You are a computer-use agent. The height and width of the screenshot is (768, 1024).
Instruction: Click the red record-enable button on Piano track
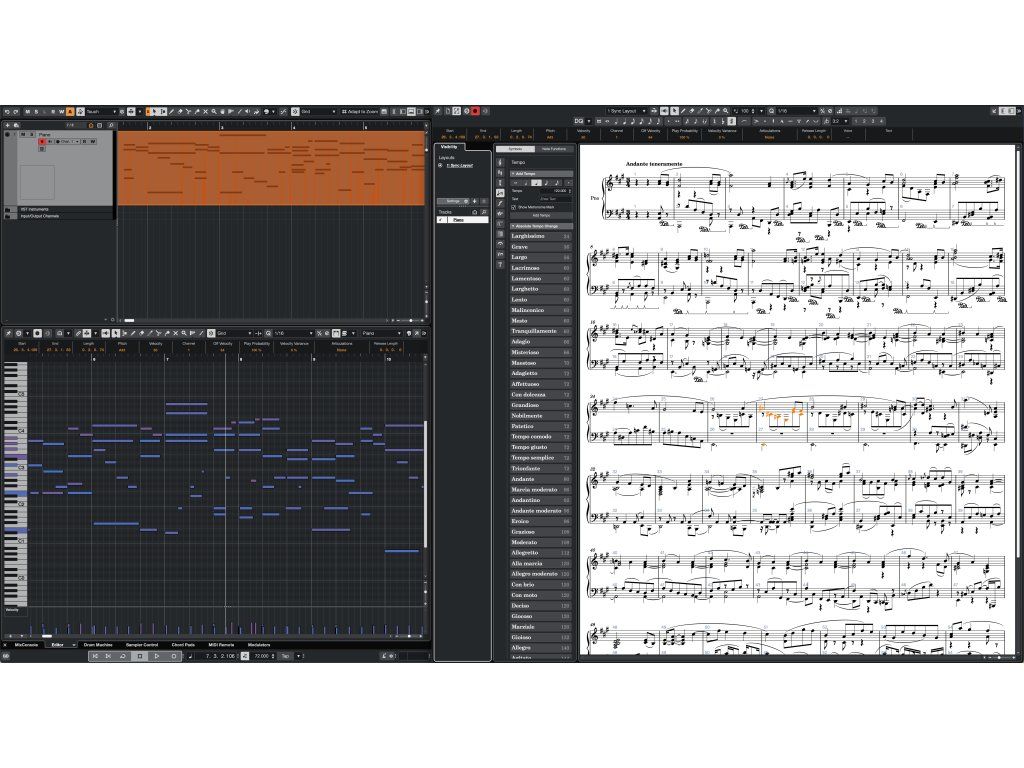pos(42,142)
